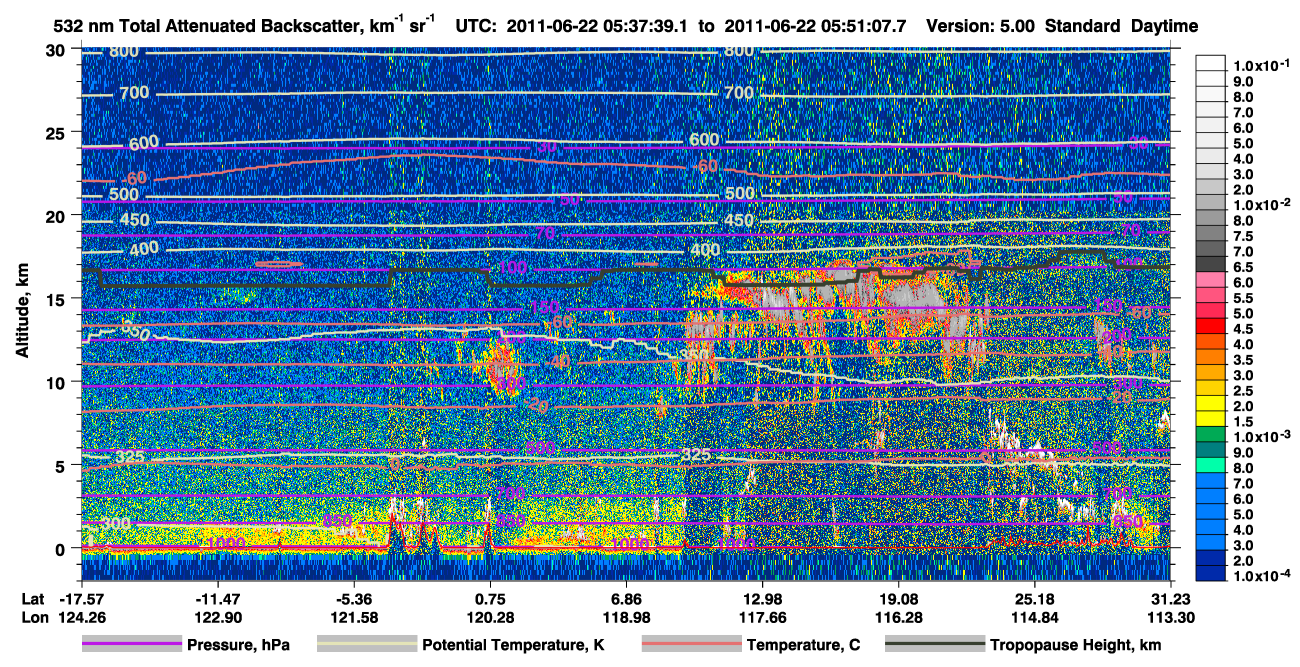Click the latitude value '25.18'
The image size is (1300, 667).
pos(1035,598)
